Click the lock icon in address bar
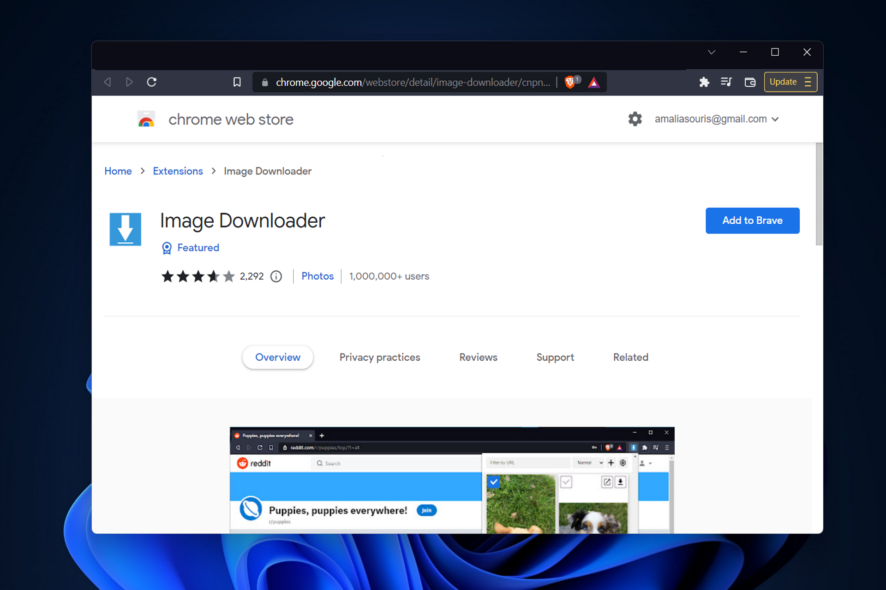 click(264, 83)
